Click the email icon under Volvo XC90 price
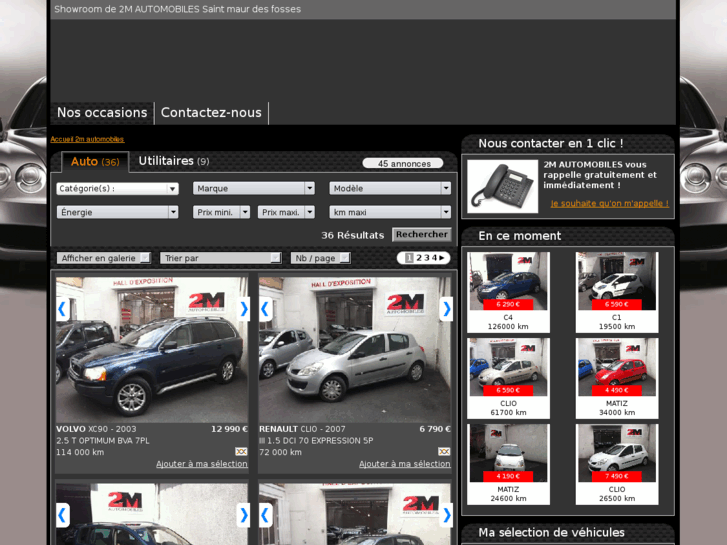Viewport: 727px width, 545px height. coord(241,452)
